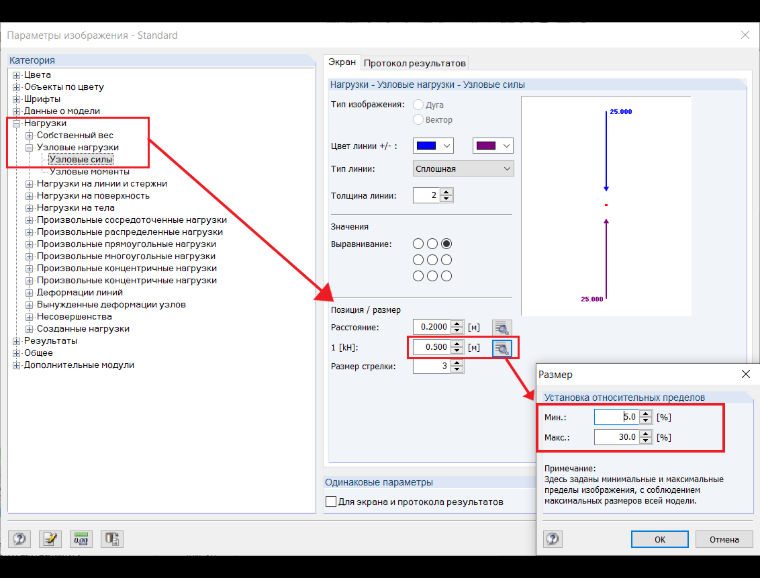Screen dimensions: 760x578
Task: Collapse the Нагрузки tree node
Action: click(16, 124)
